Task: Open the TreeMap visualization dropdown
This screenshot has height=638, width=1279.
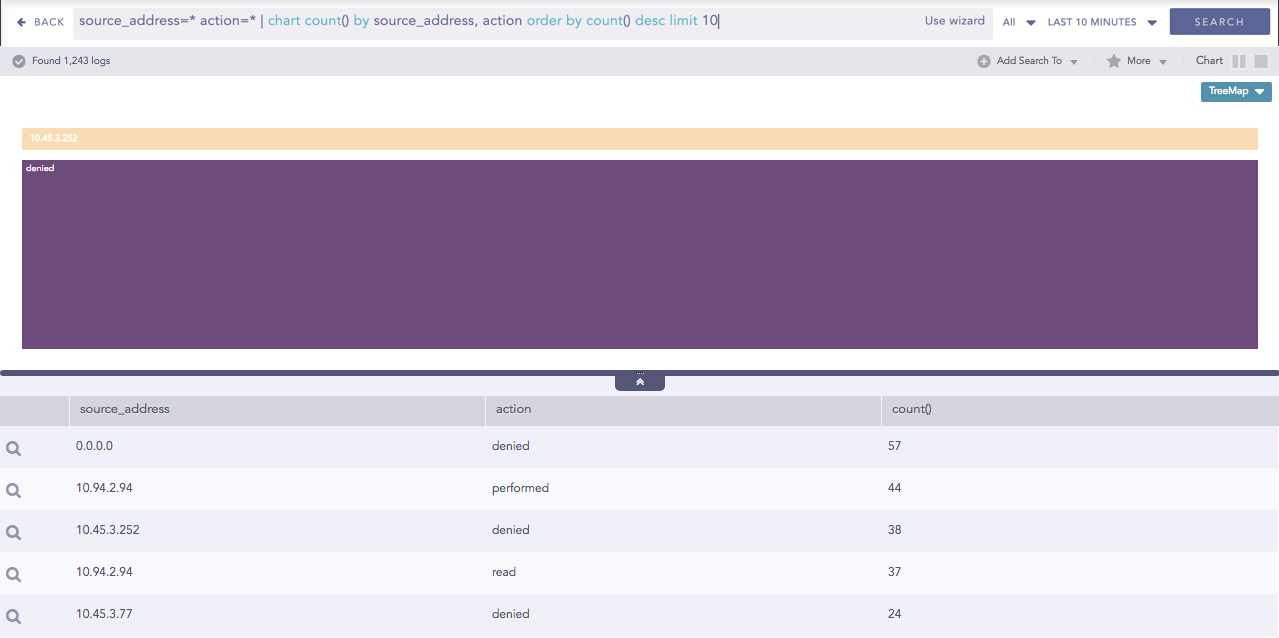Action: (x=1235, y=91)
